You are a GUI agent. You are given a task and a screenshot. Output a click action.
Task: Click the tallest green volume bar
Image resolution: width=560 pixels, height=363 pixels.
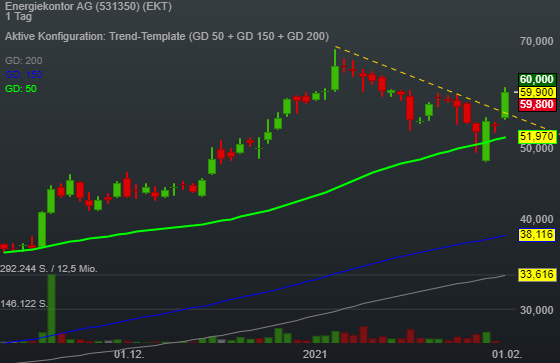[51, 309]
